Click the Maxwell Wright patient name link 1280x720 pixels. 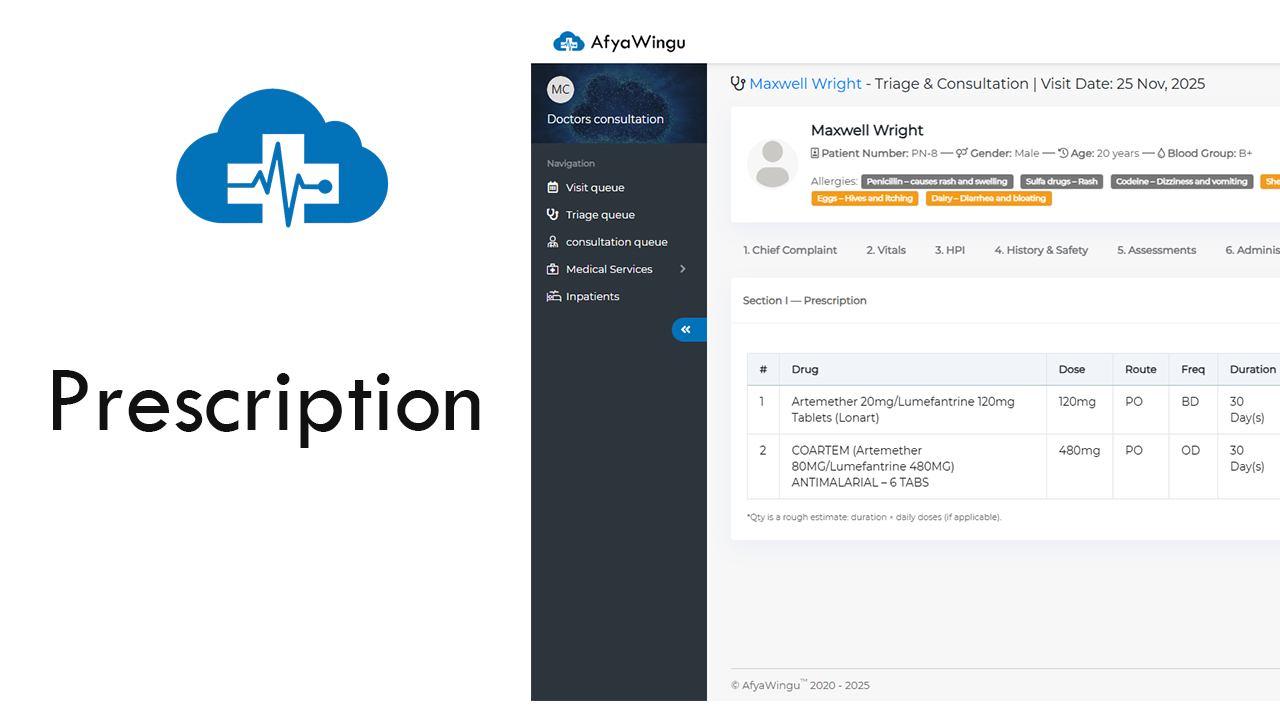(805, 84)
